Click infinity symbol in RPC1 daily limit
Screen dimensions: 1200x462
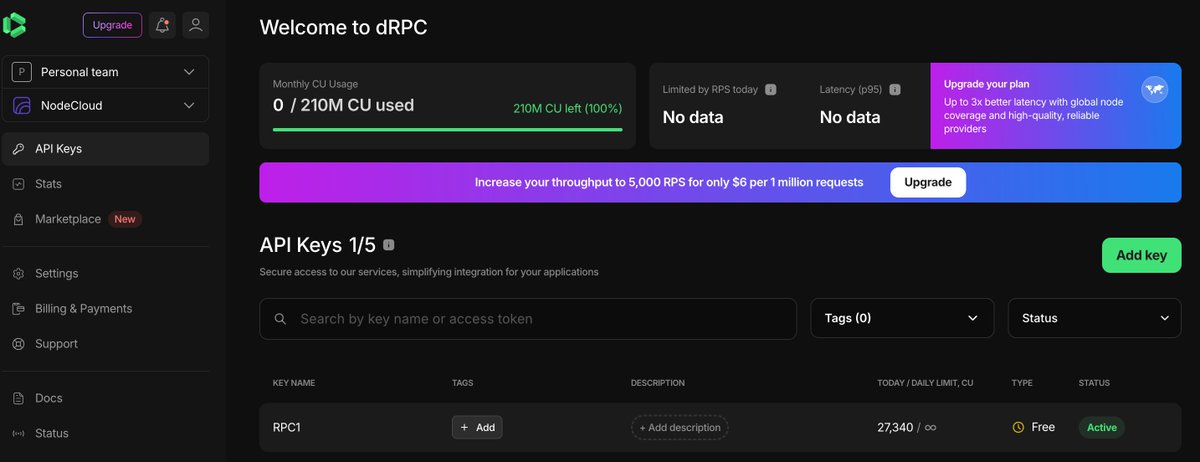click(x=930, y=428)
